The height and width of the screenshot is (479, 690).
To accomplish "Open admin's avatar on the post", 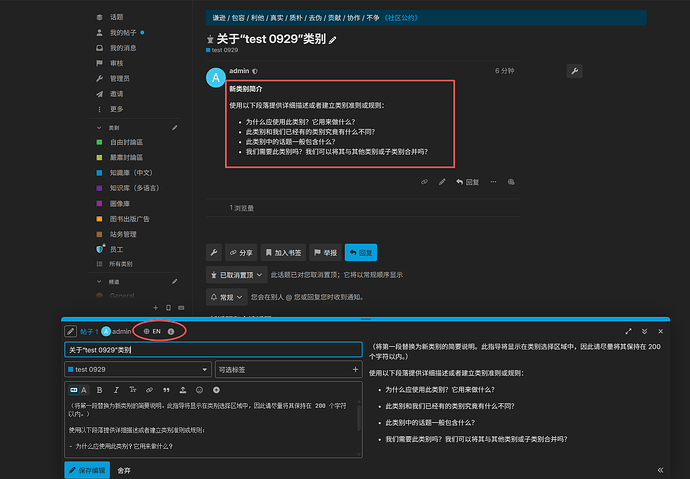I will 216,78.
